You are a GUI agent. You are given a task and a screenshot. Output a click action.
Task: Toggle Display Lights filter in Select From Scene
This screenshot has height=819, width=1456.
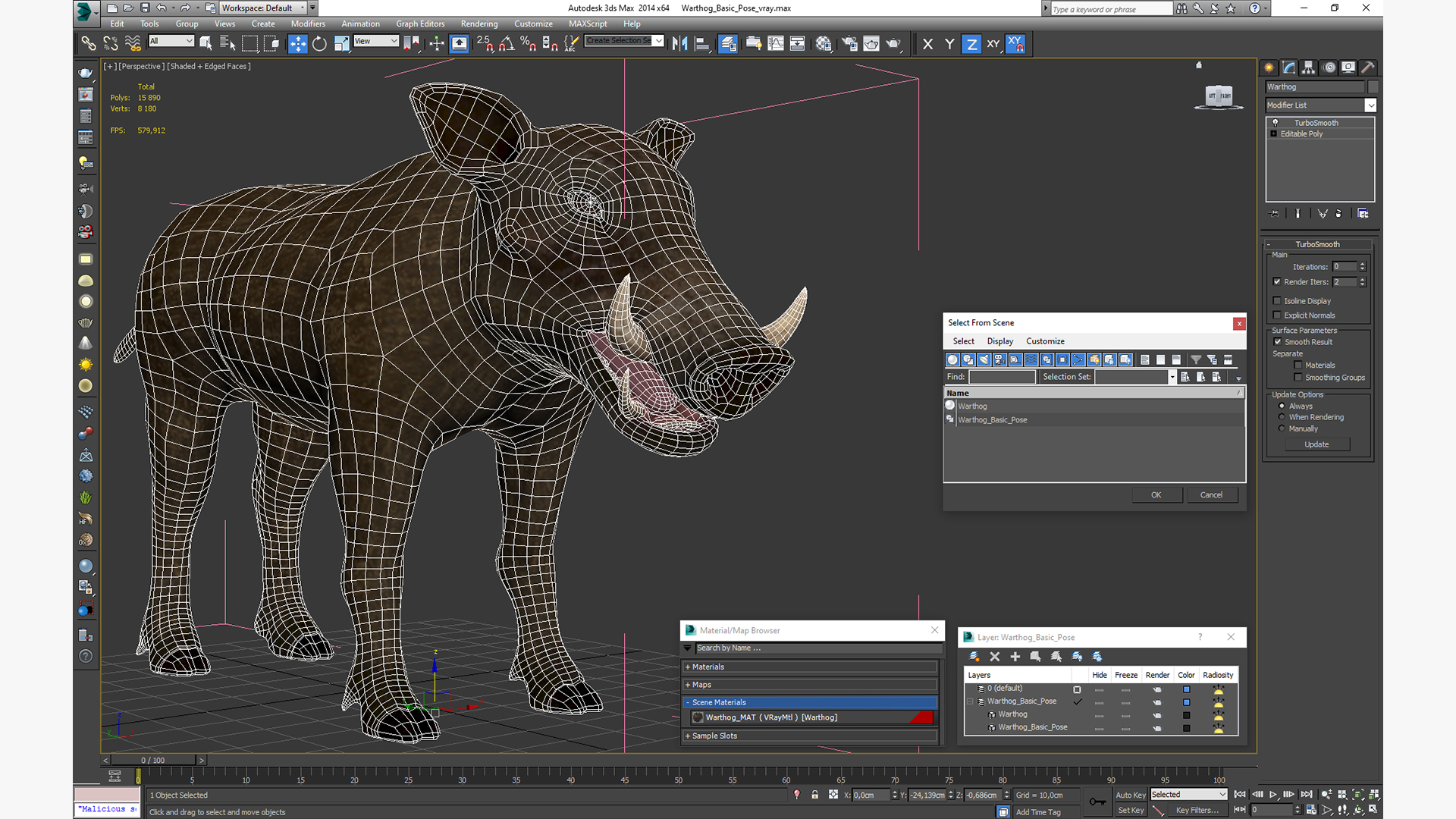point(984,360)
